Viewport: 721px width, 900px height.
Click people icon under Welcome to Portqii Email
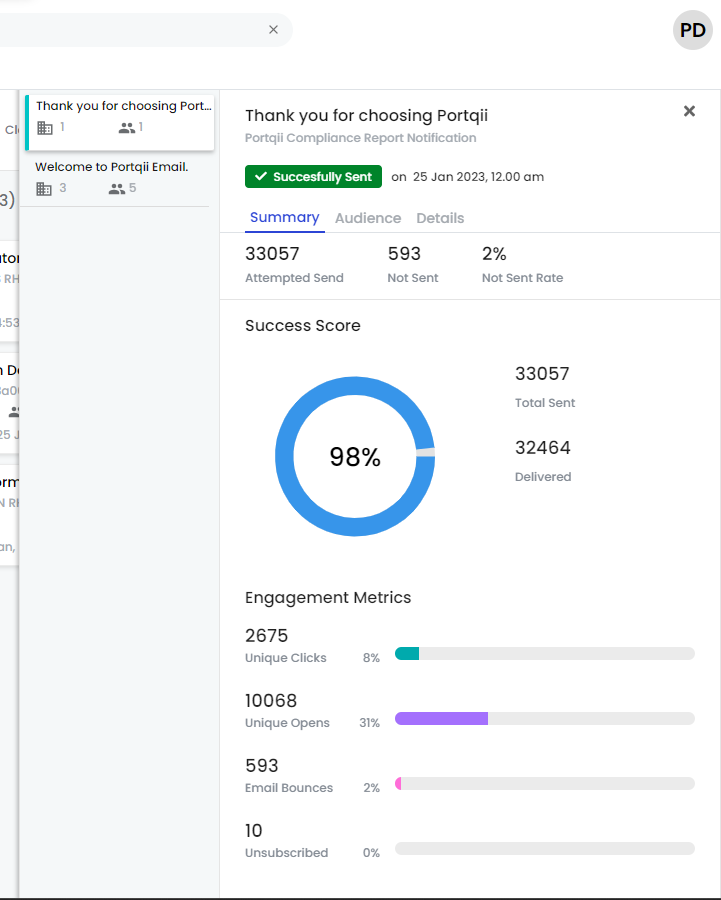[x=116, y=189]
